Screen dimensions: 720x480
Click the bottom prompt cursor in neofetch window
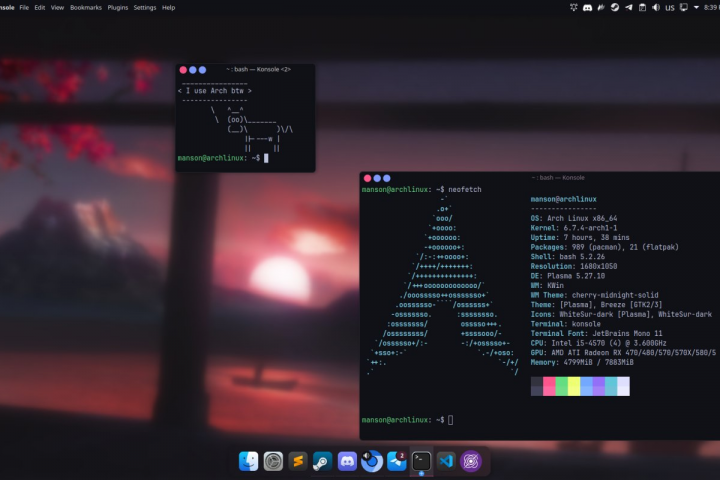pyautogui.click(x=450, y=420)
